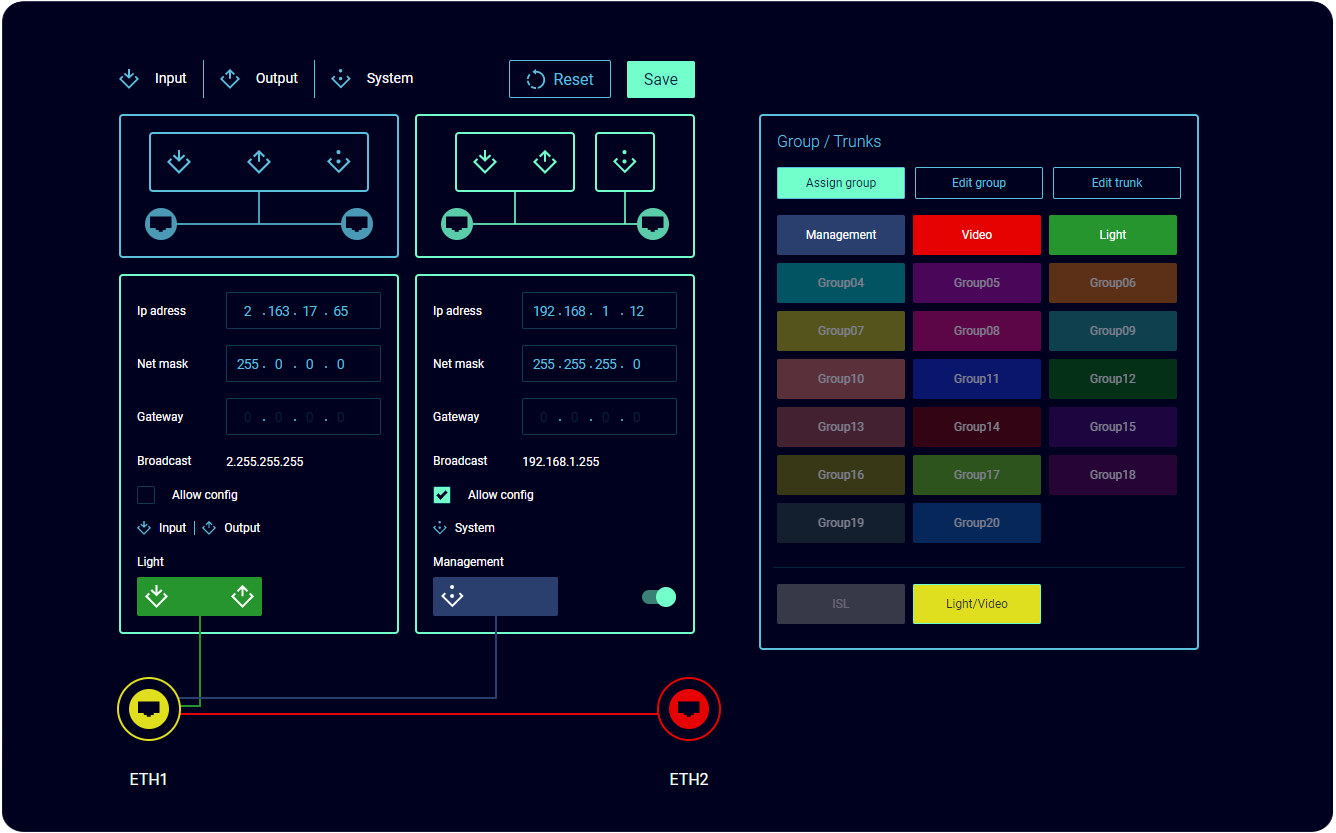
Task: Click the Edit trunk button
Action: 1116,183
